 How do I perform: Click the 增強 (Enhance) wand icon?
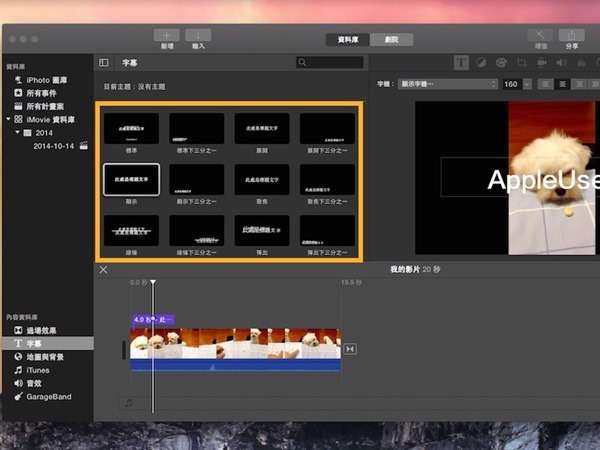coord(542,35)
